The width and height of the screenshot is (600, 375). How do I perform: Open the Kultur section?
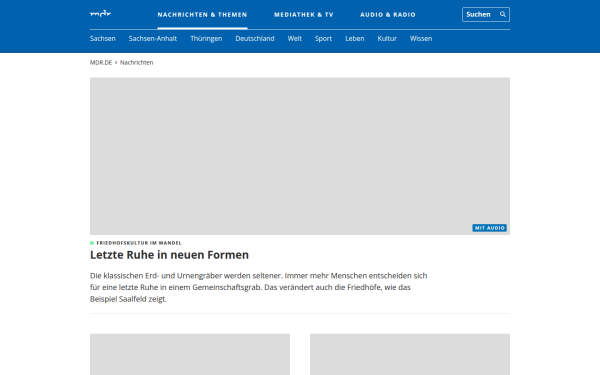387,38
